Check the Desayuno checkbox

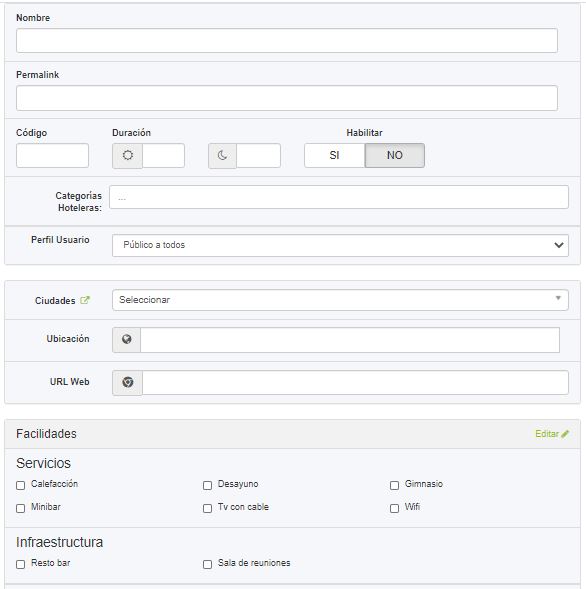click(x=207, y=485)
